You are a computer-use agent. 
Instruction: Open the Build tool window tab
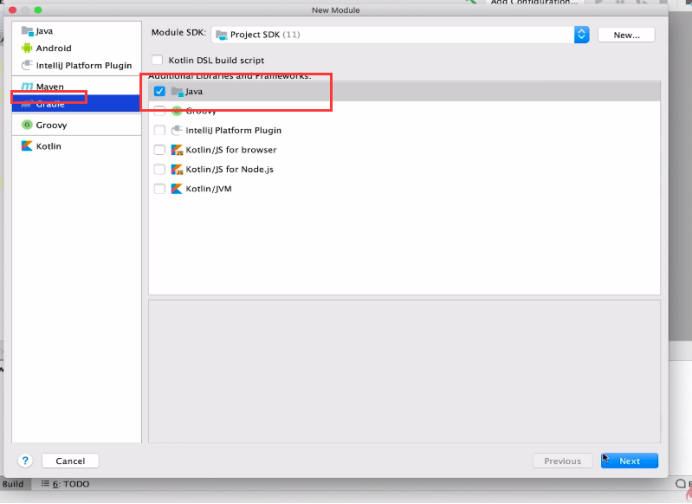tap(13, 484)
